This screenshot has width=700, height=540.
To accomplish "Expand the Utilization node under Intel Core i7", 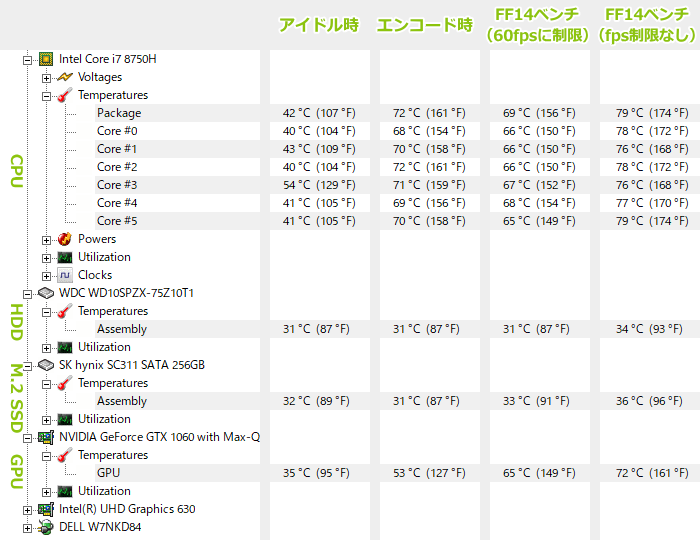I will (x=46, y=258).
